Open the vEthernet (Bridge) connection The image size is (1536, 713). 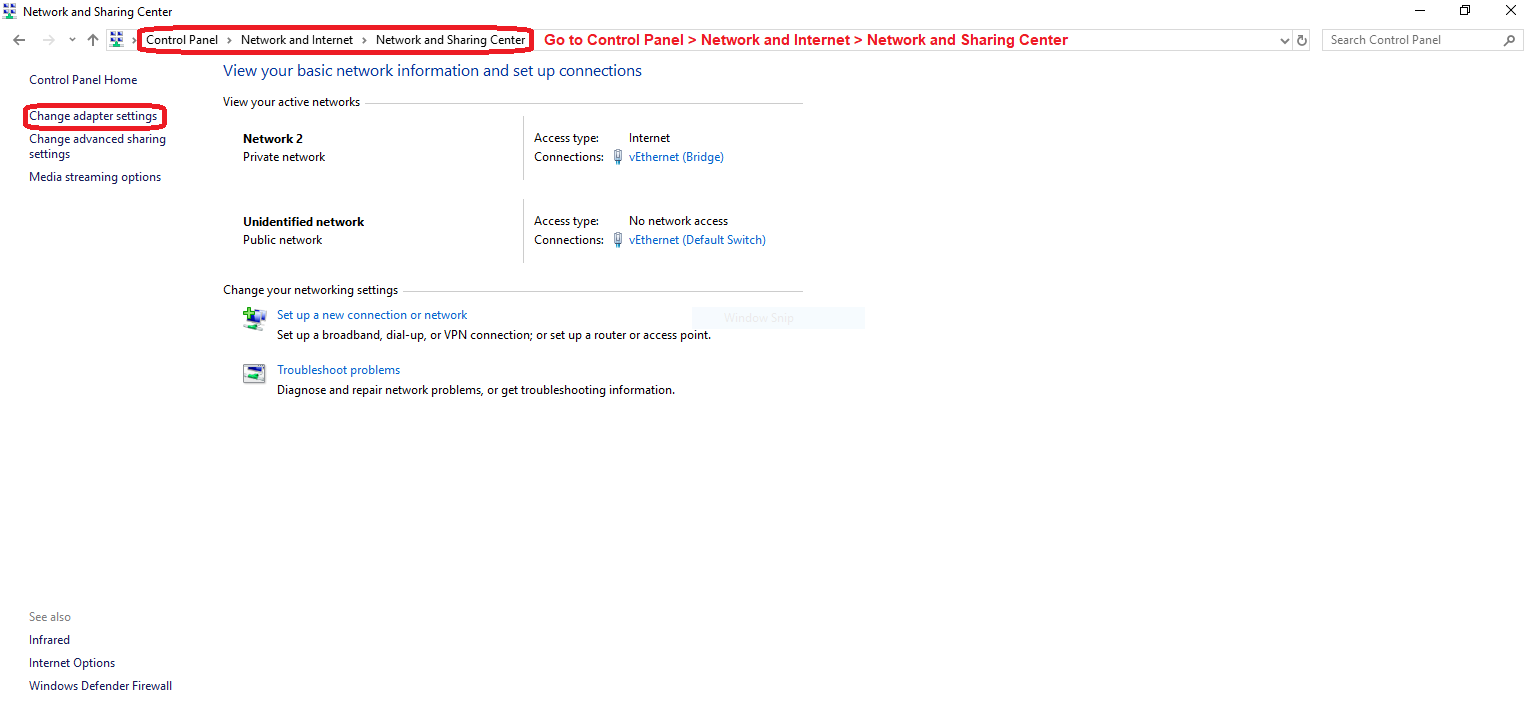675,157
